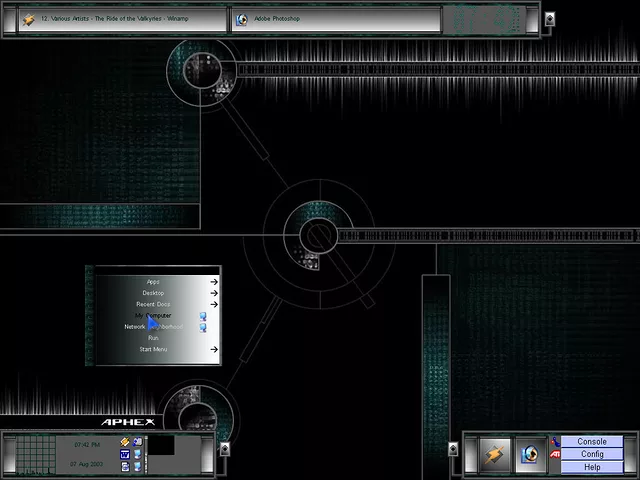640x480 pixels.
Task: Click the Winamp tray icon beside the clock
Action: [x=125, y=441]
